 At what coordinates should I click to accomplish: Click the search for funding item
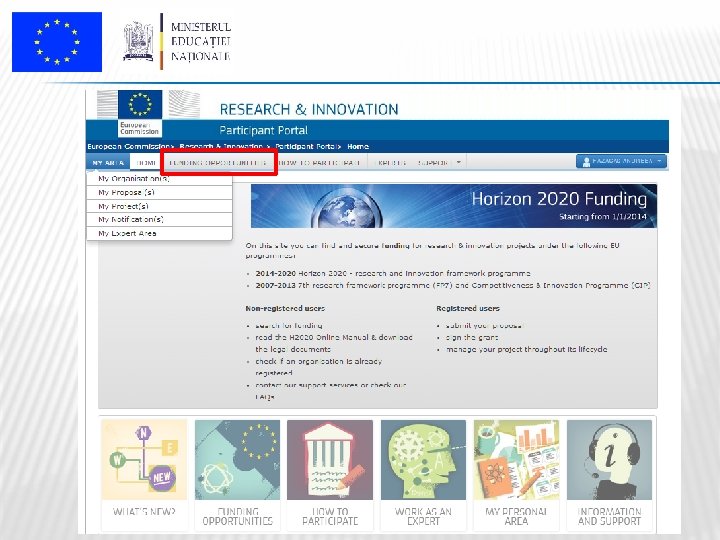pyautogui.click(x=289, y=326)
